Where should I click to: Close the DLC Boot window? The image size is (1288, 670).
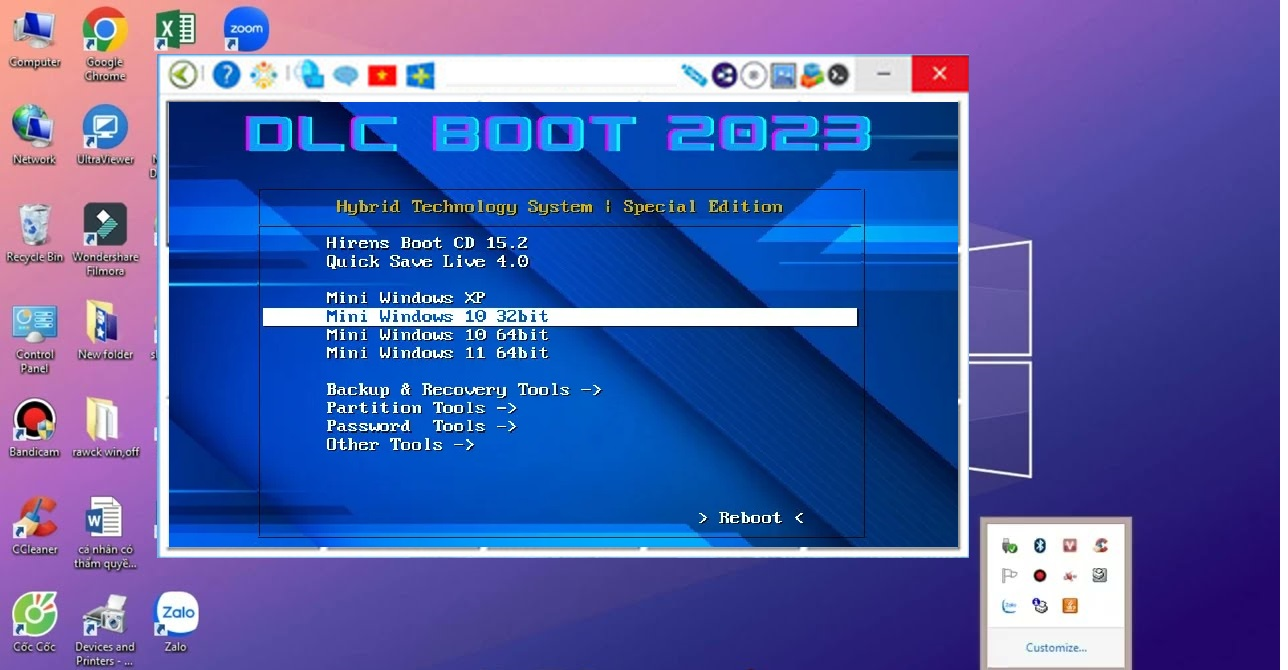point(939,74)
